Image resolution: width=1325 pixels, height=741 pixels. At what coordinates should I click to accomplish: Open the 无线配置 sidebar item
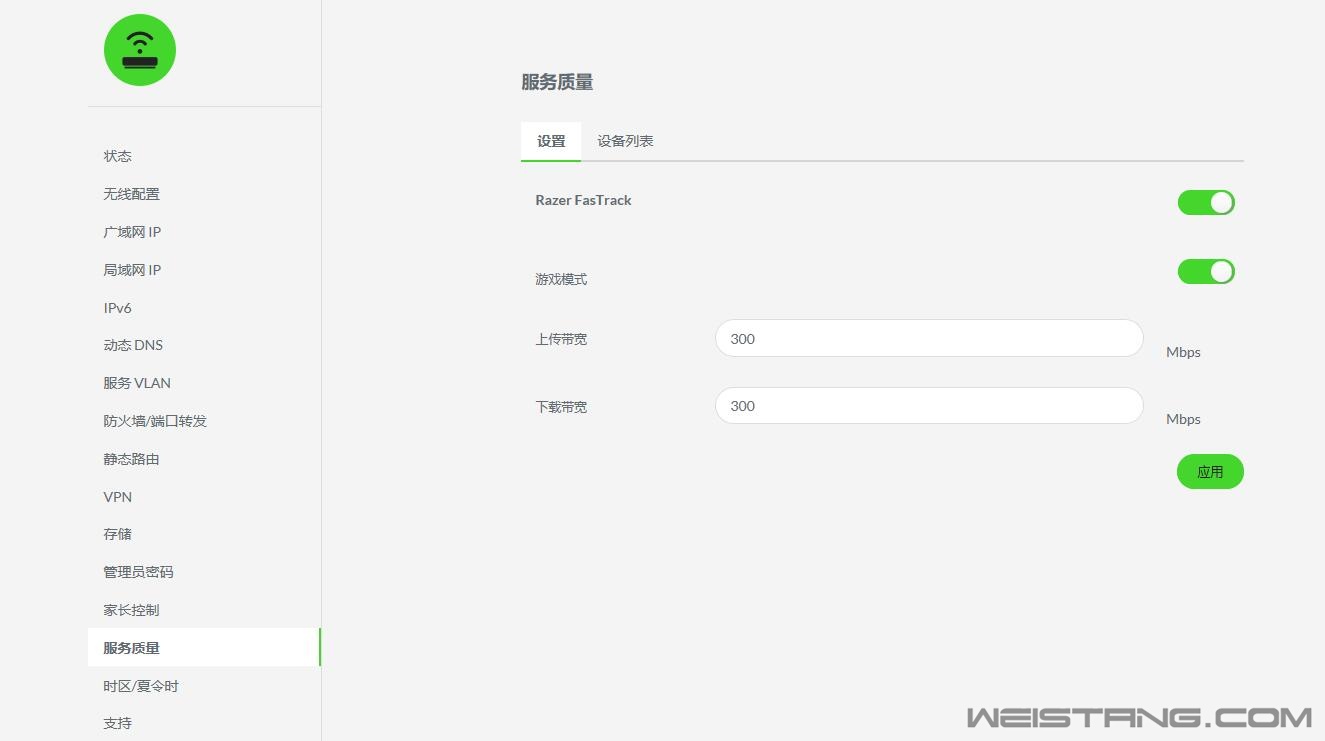click(131, 194)
